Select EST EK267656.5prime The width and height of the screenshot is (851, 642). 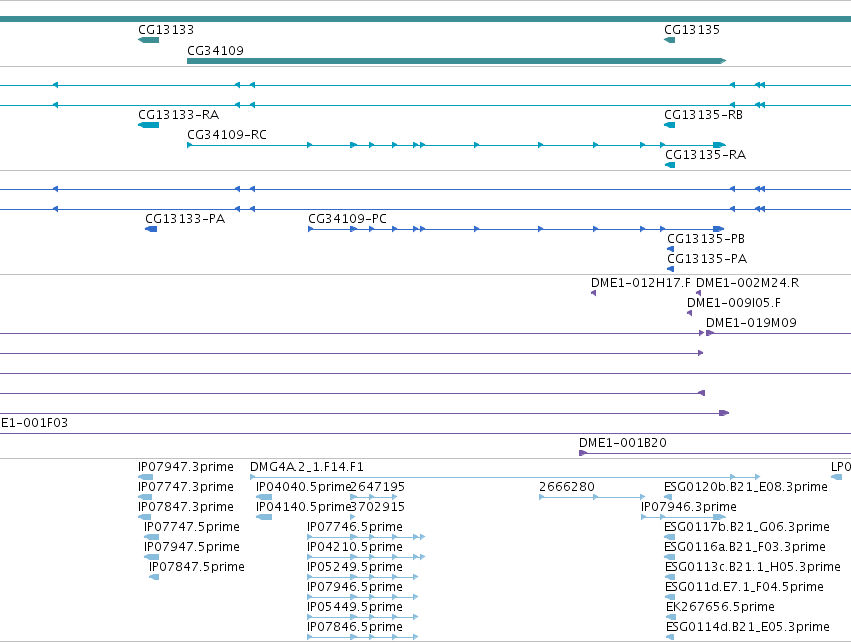click(720, 607)
